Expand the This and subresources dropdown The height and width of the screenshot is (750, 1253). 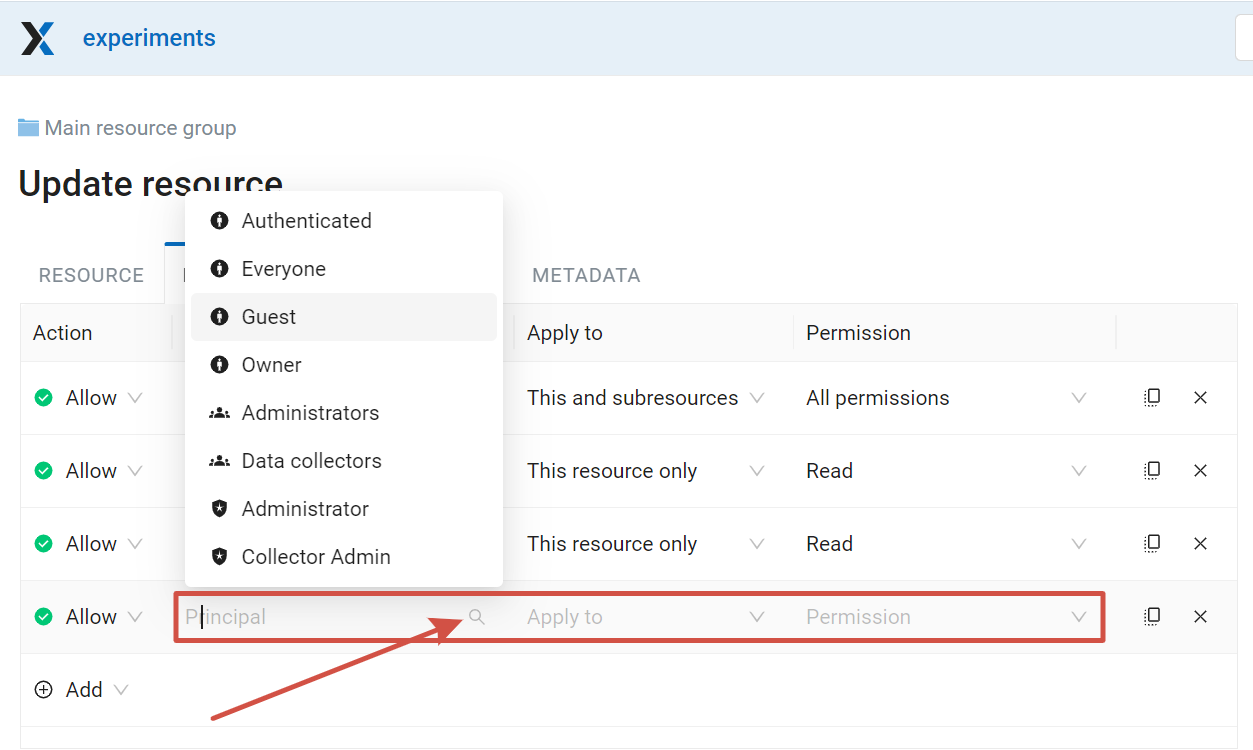(x=646, y=398)
